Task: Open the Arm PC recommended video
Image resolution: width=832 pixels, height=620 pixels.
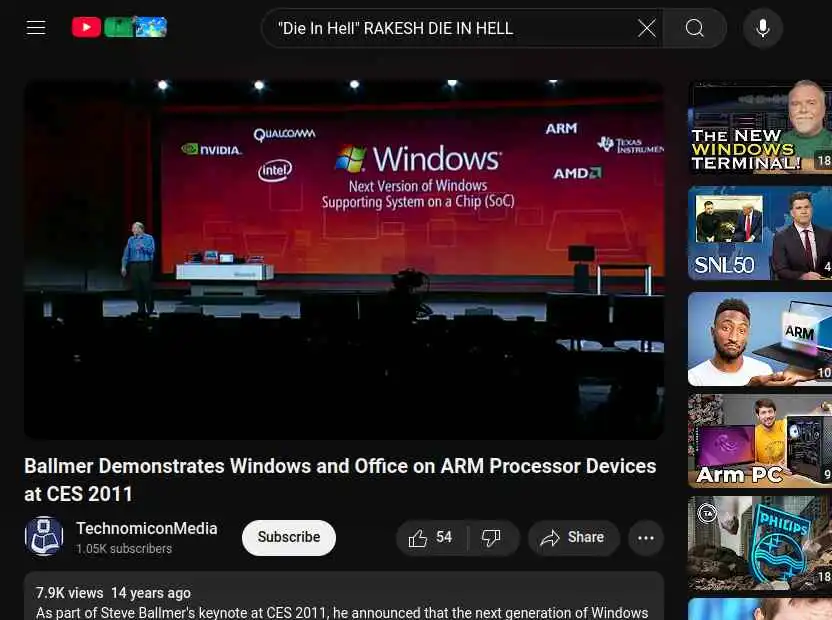Action: tap(760, 441)
